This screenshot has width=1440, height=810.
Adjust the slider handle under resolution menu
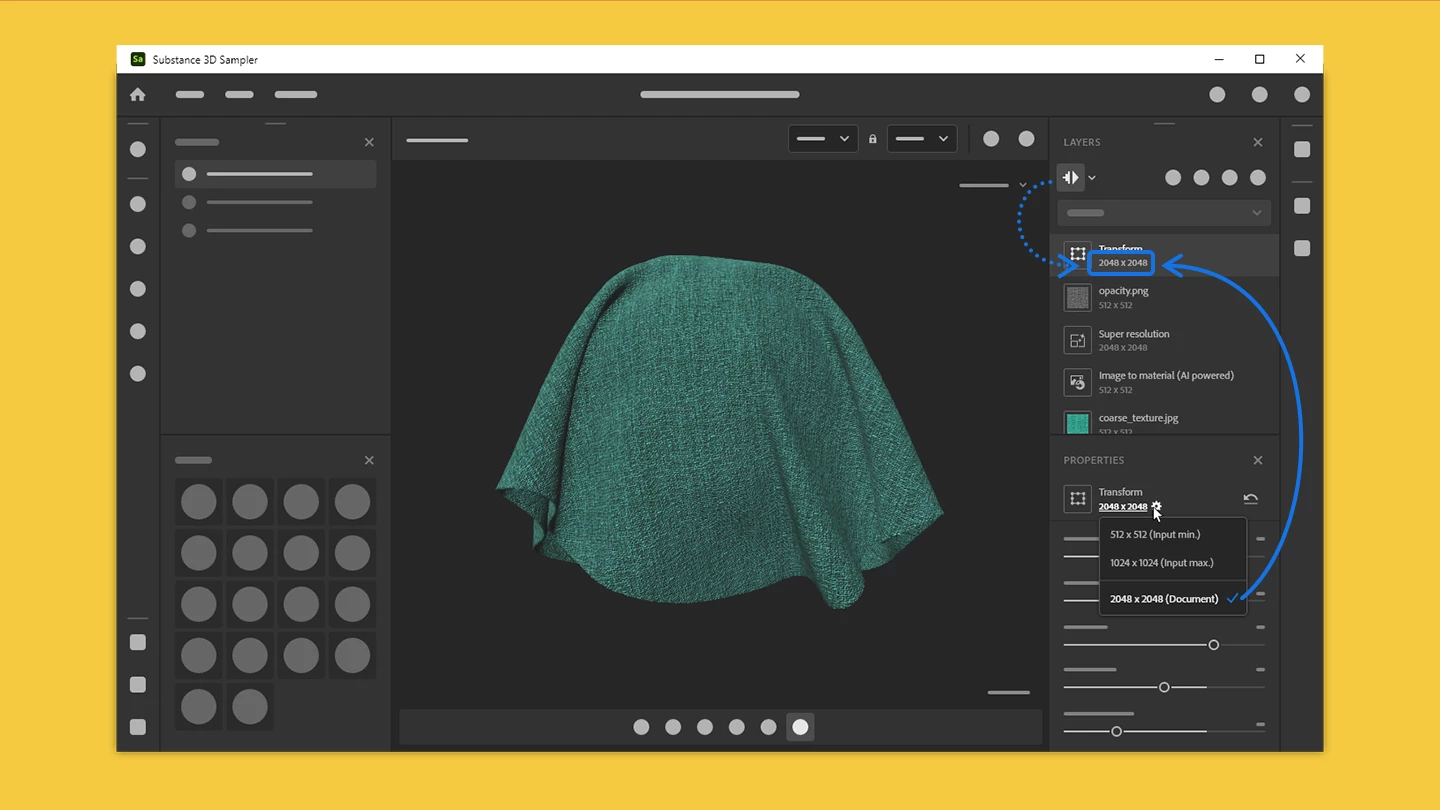[x=1213, y=645]
